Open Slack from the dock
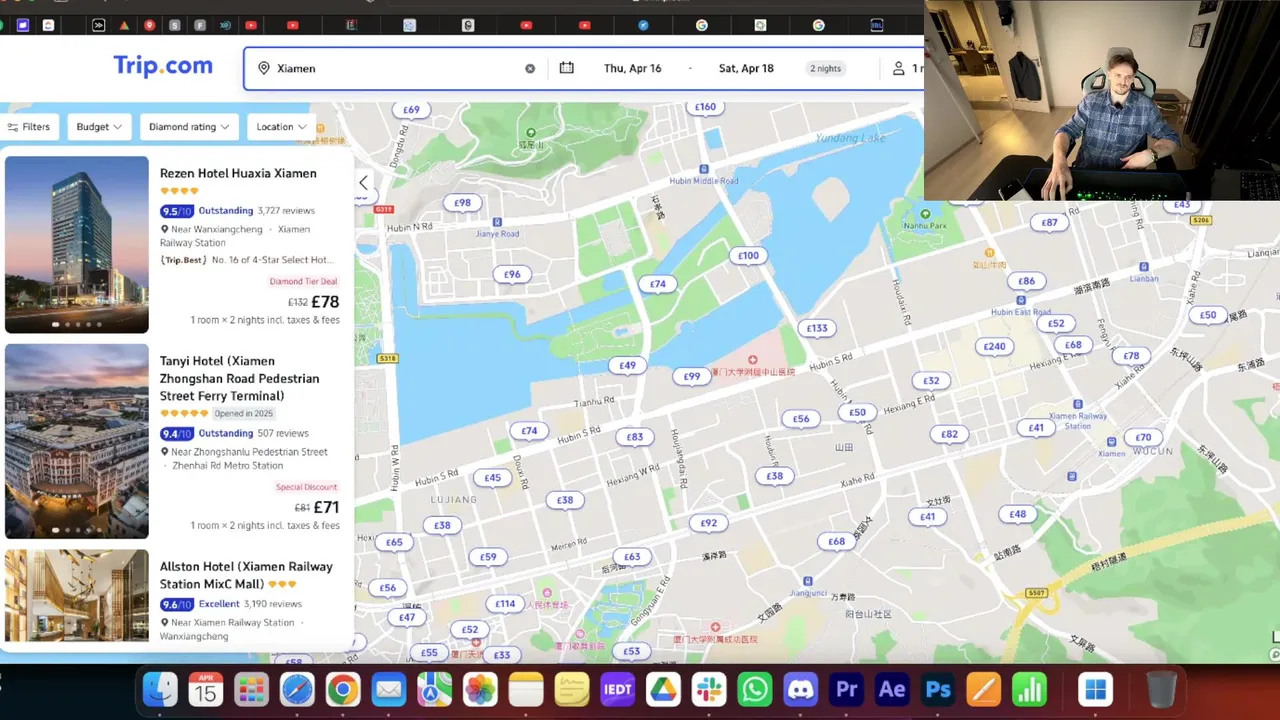The width and height of the screenshot is (1280, 720). 709,689
